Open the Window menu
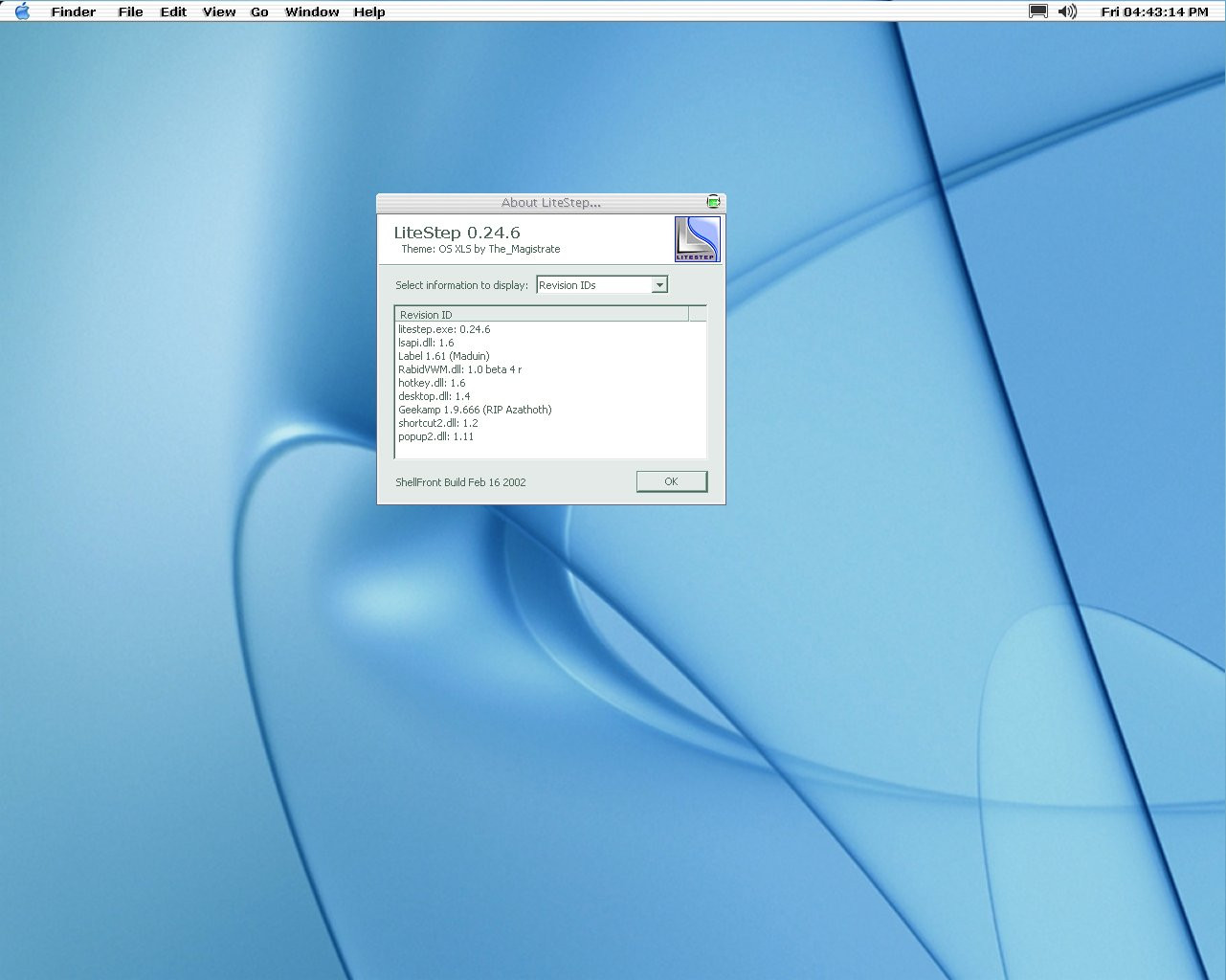The width and height of the screenshot is (1226, 980). (x=312, y=11)
